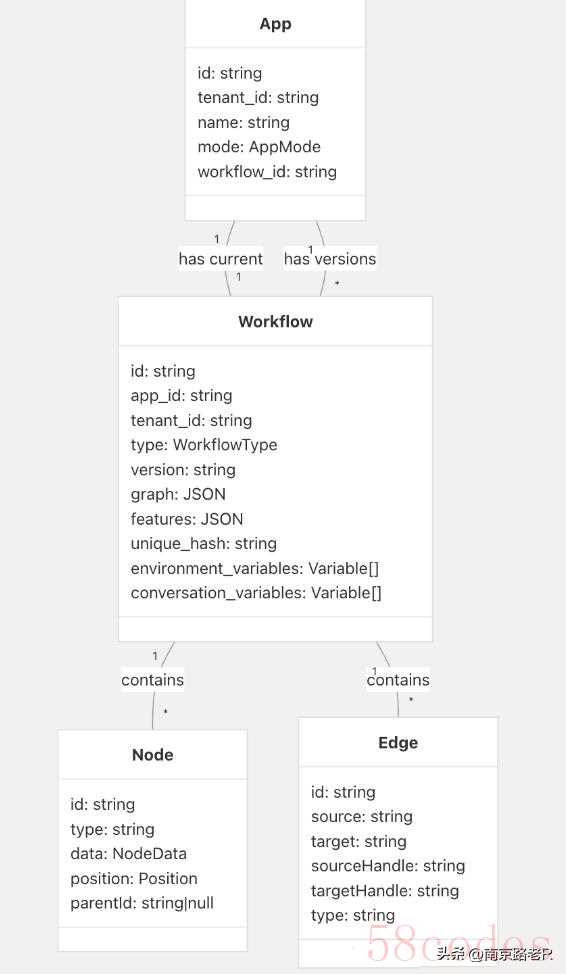Select 'data: NodeData' in Node
Image resolution: width=566 pixels, height=974 pixels.
129,853
